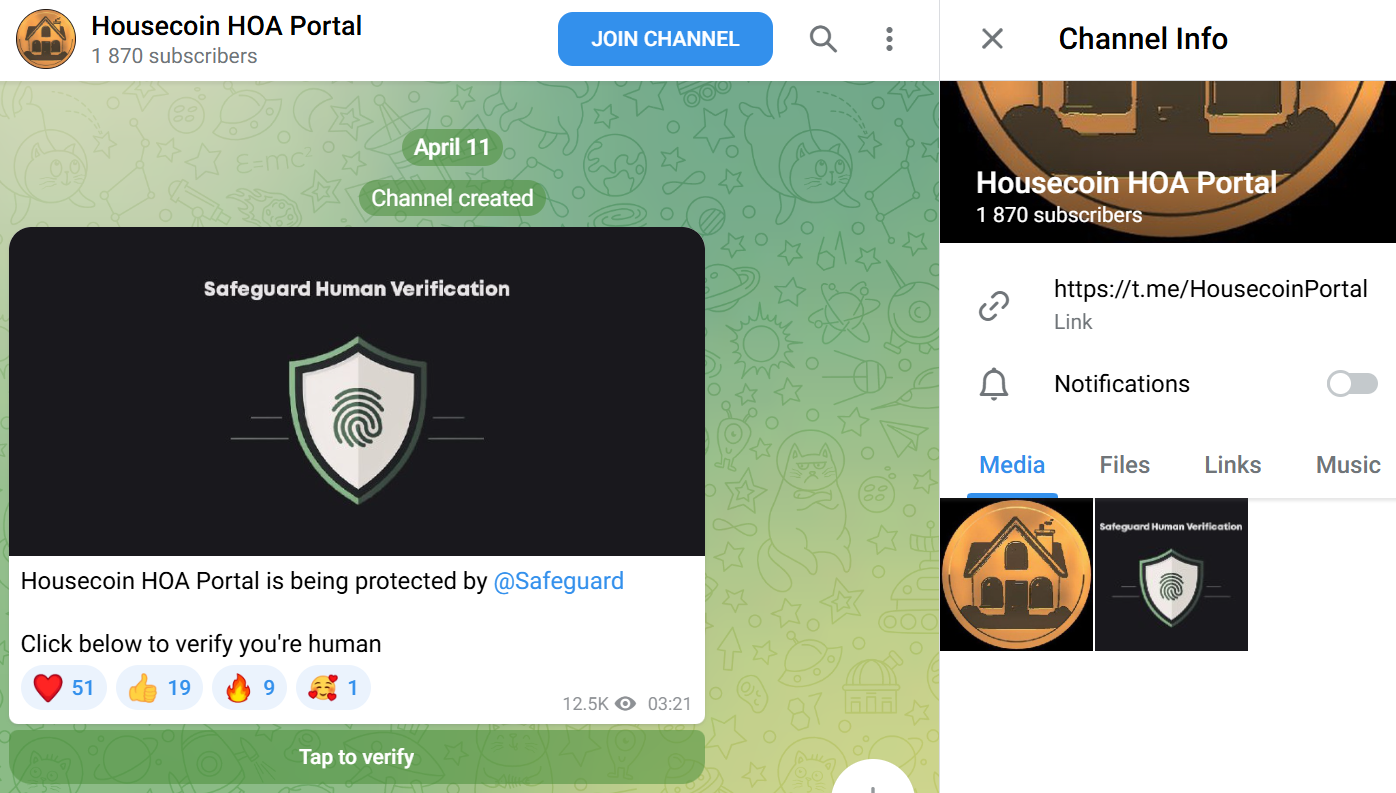Open the @Safeguard mention link

point(558,581)
